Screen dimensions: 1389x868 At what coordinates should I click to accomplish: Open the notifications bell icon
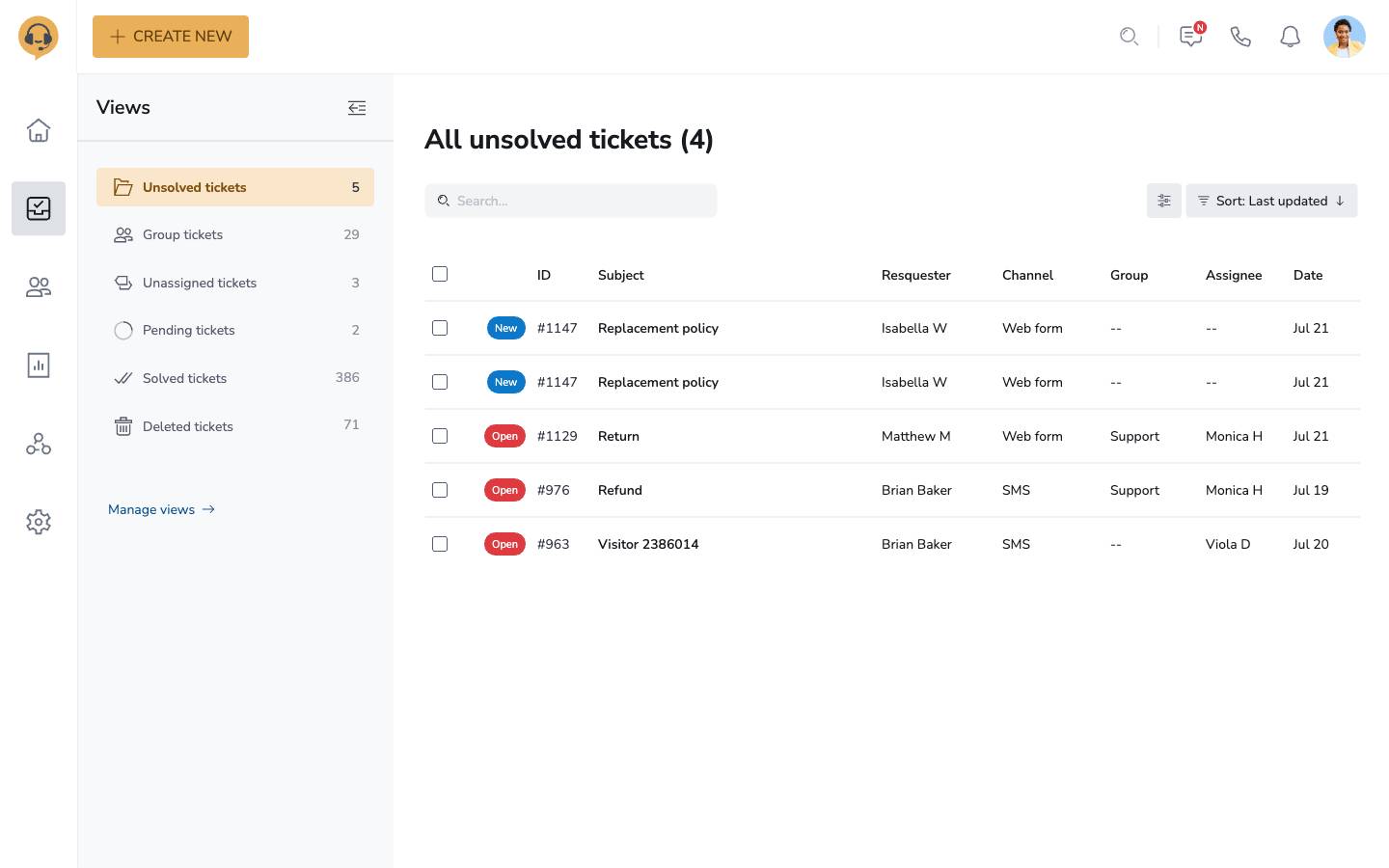click(x=1290, y=37)
